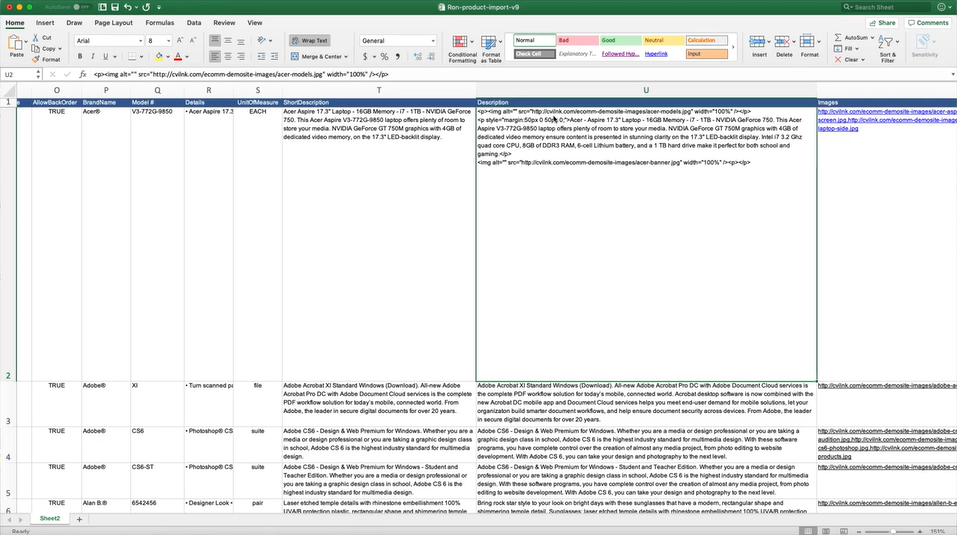Click the Paste clipboard icon
957x535 pixels.
[x=15, y=44]
